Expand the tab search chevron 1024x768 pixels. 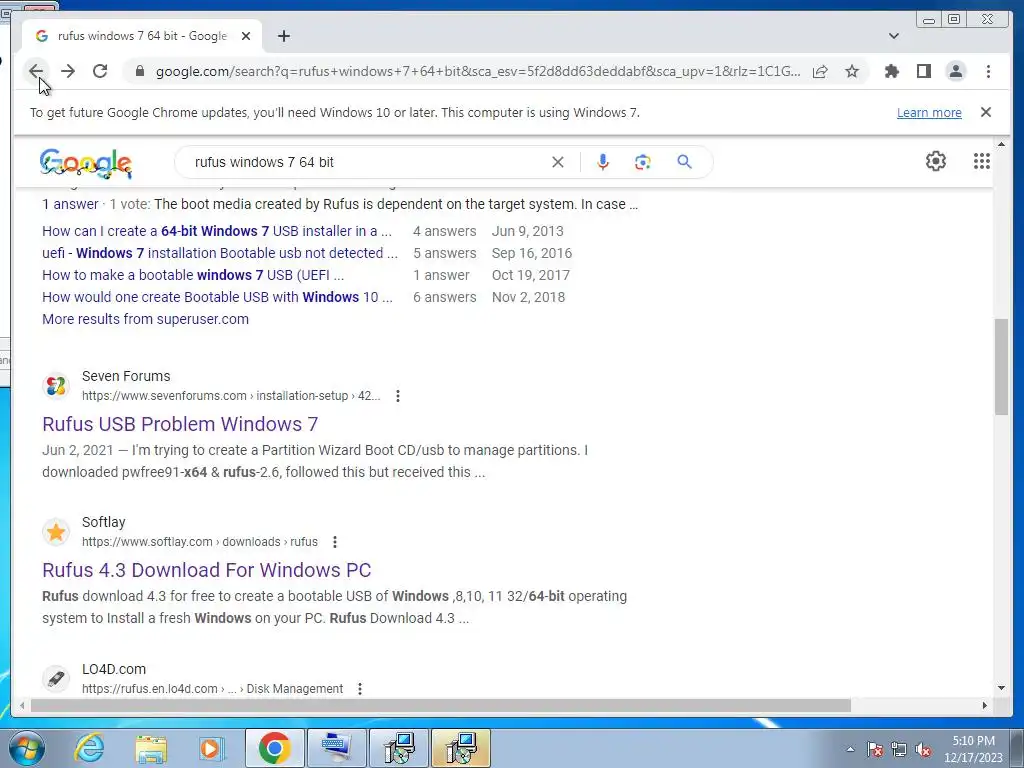coord(893,36)
